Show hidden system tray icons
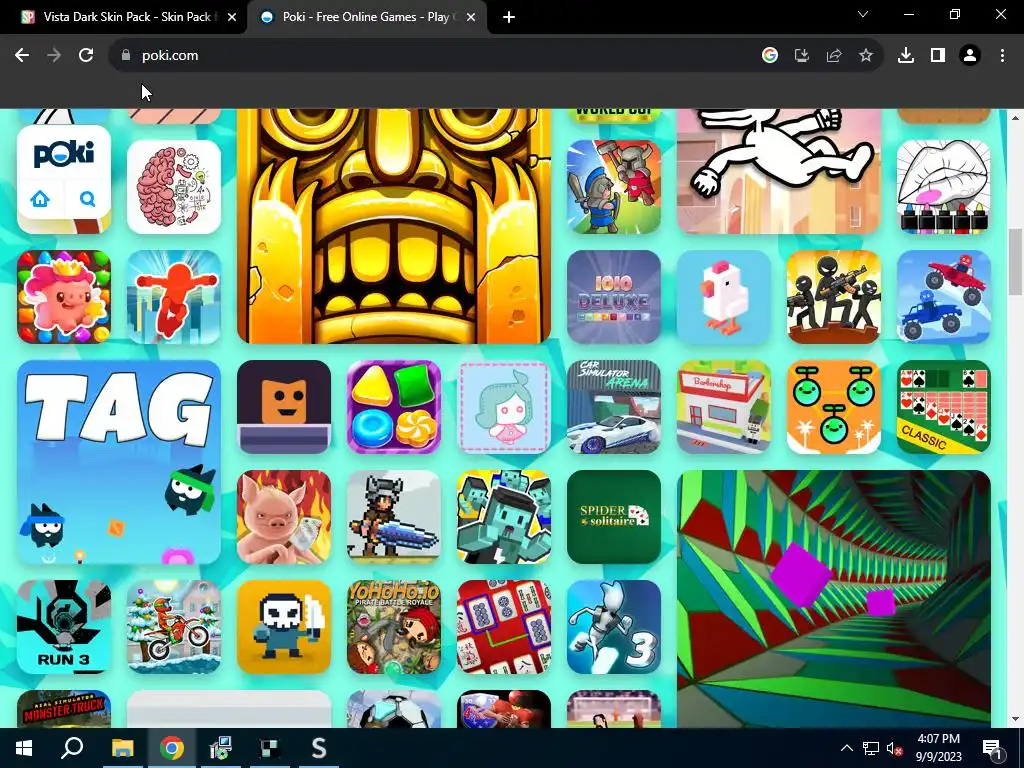 point(846,748)
